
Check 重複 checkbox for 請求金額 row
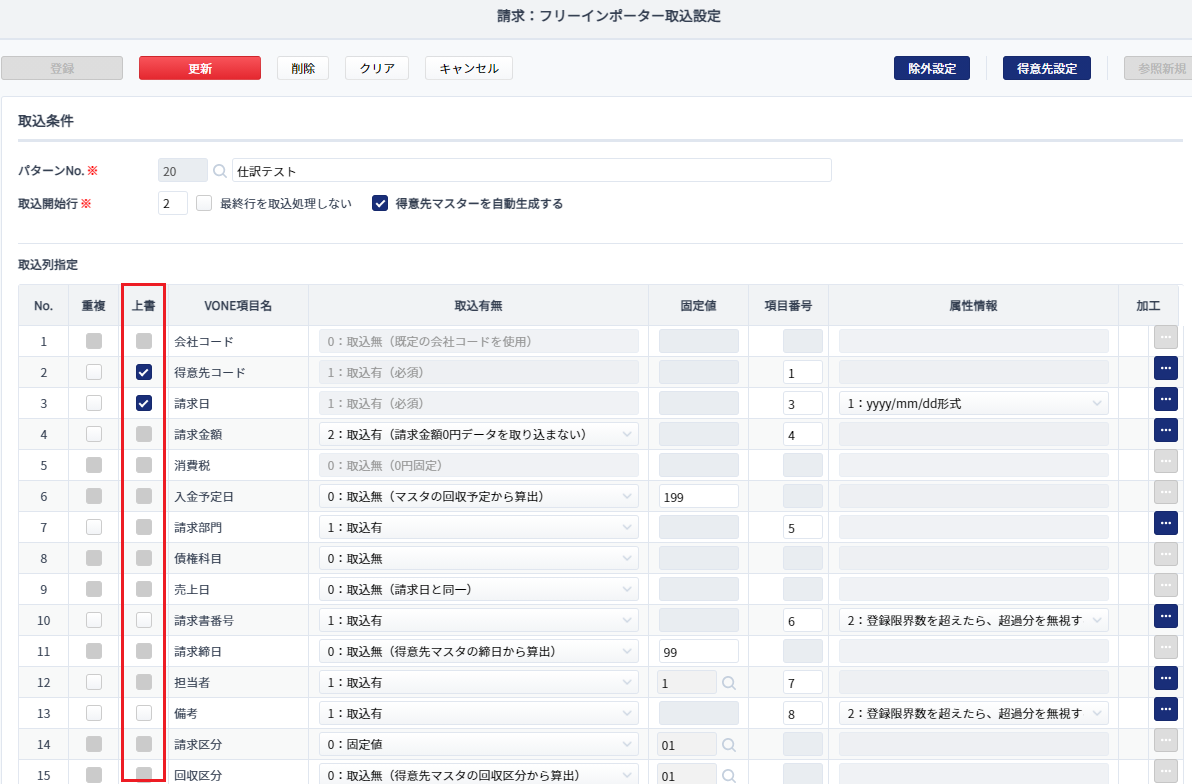(x=94, y=434)
